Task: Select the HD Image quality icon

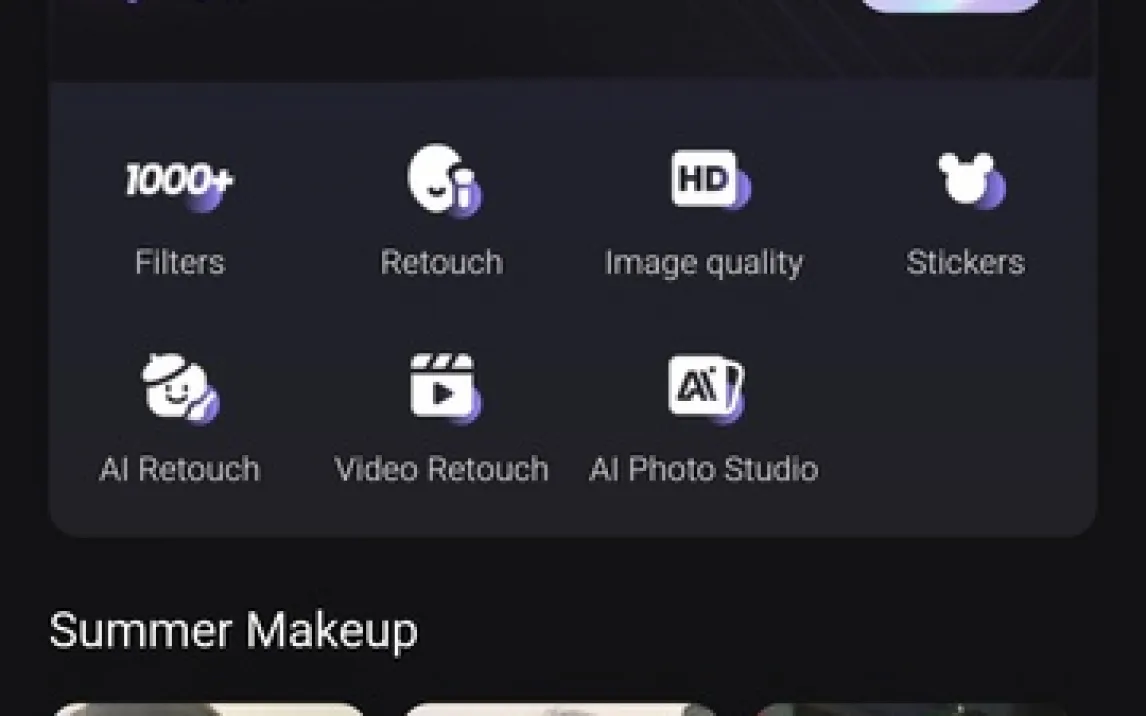Action: tap(707, 180)
